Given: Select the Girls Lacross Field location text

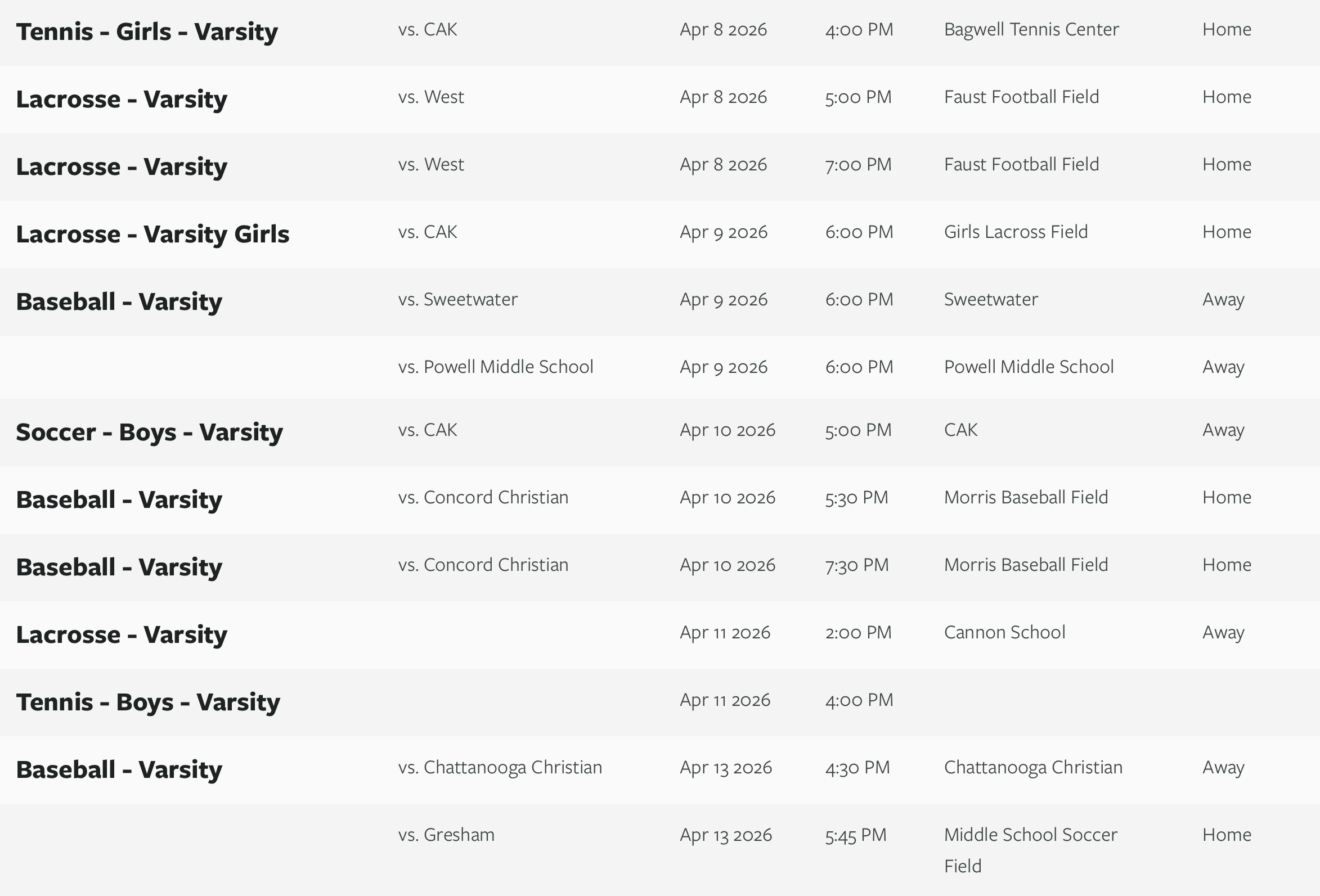Looking at the screenshot, I should (x=1016, y=232).
